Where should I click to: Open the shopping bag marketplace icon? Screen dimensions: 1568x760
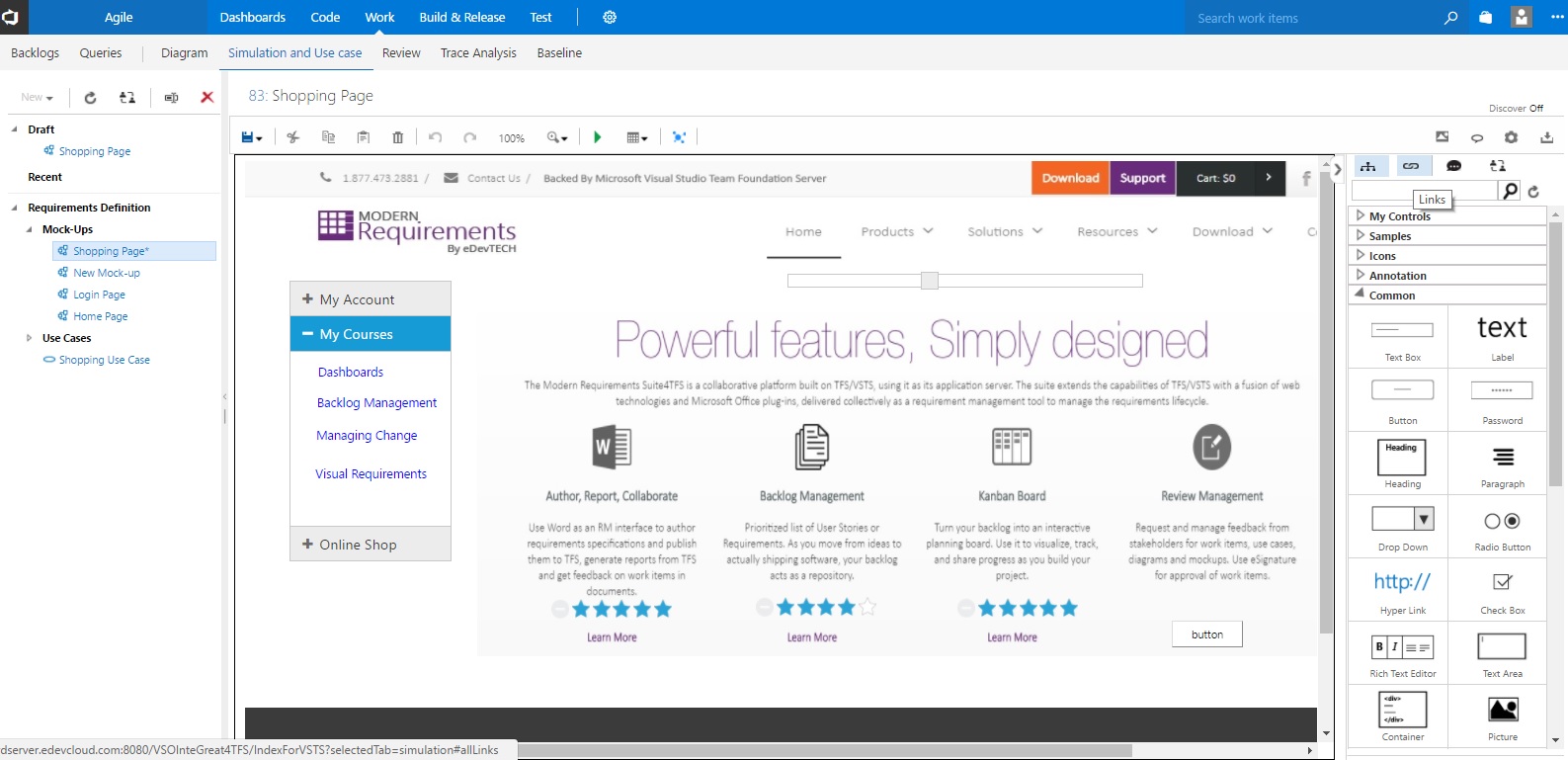coord(1485,18)
